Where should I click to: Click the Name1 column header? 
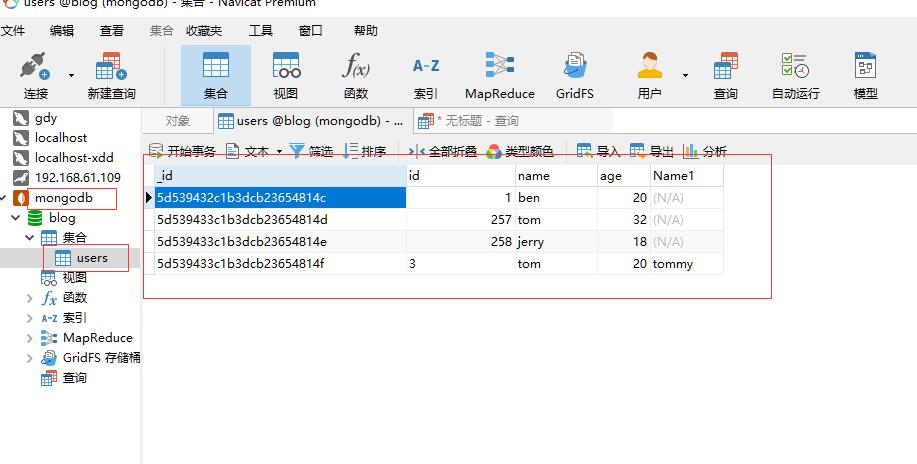[687, 176]
